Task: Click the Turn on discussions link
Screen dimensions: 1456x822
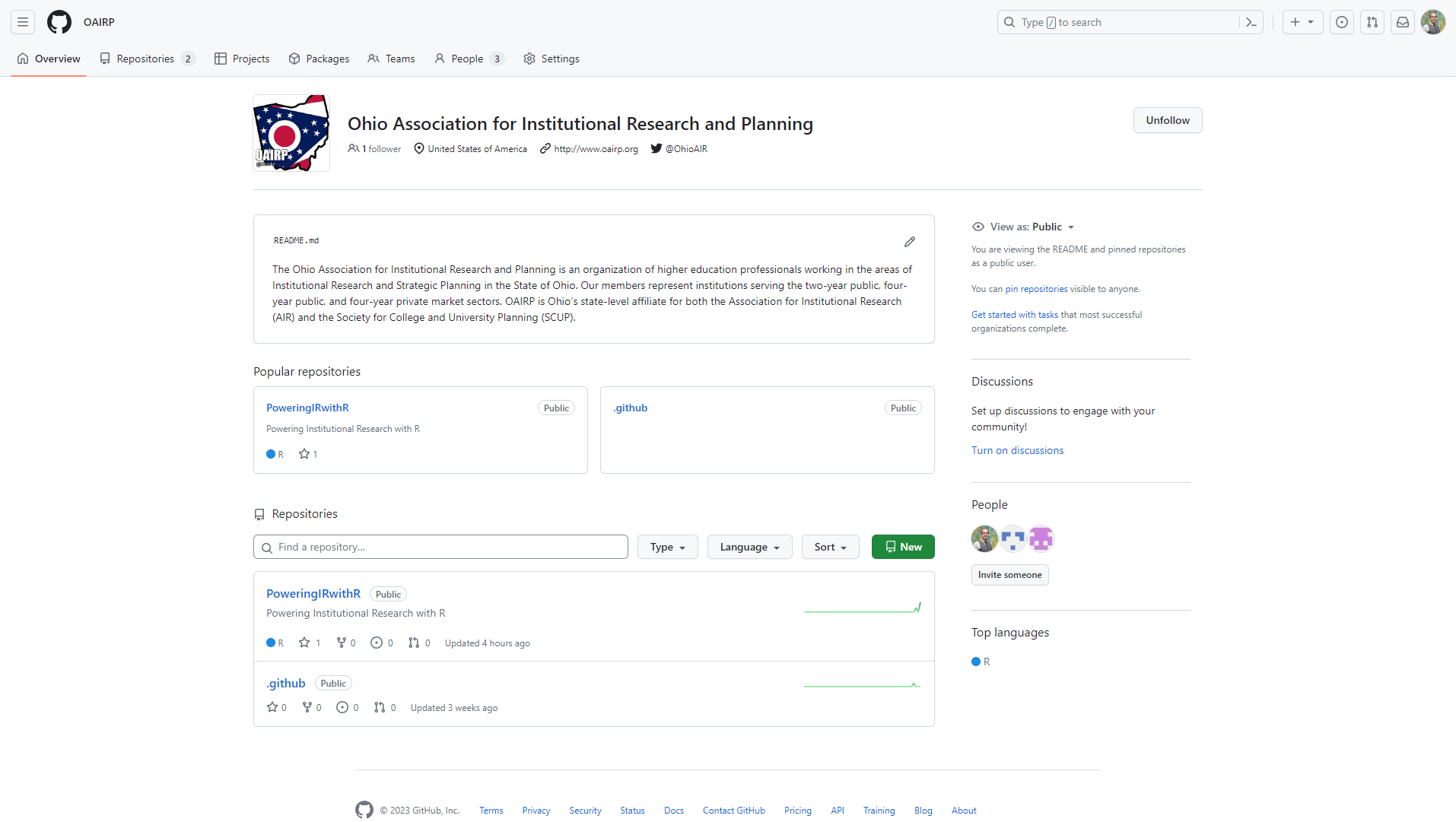Action: pyautogui.click(x=1017, y=450)
